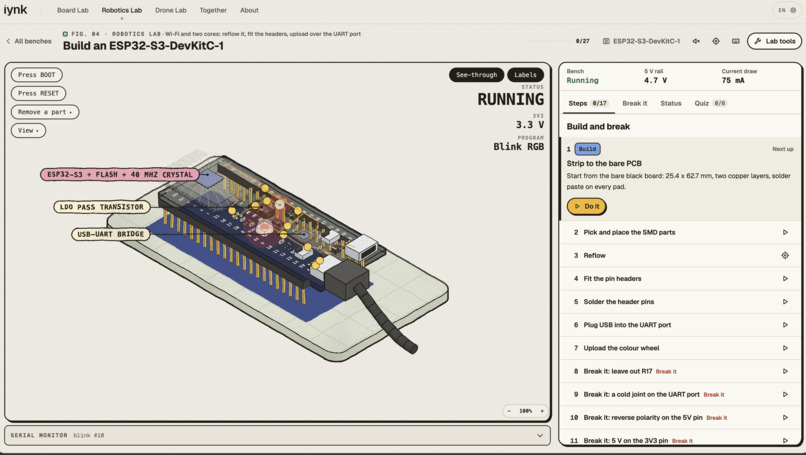Select the LDO PASS TRANSISTOR label

pyautogui.click(x=102, y=207)
